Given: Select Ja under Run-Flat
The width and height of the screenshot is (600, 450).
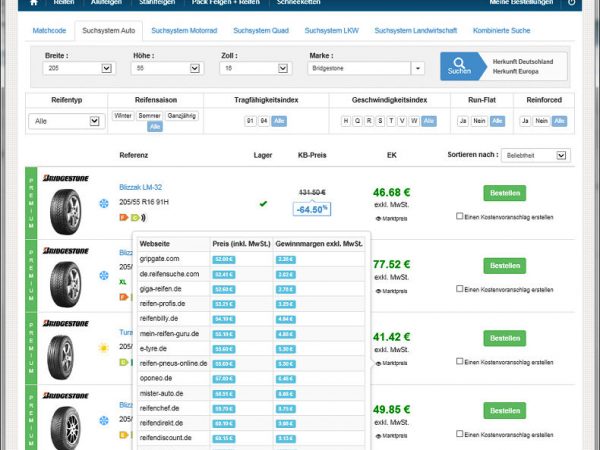Looking at the screenshot, I should click(463, 121).
